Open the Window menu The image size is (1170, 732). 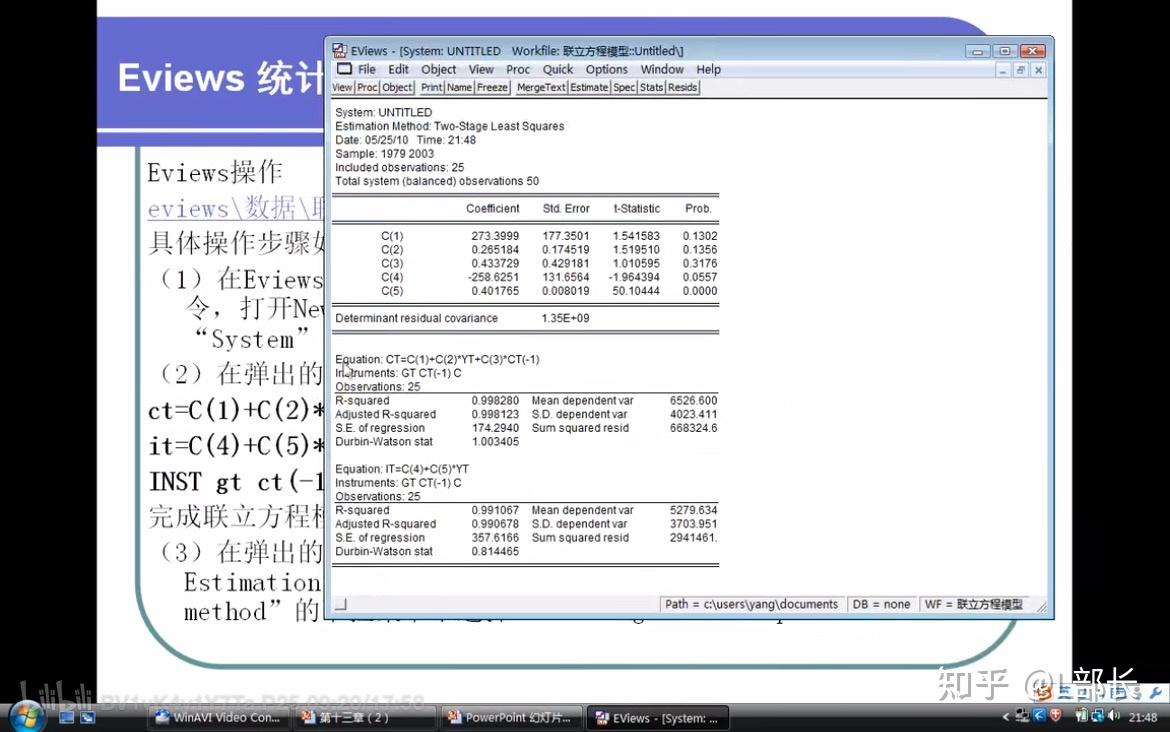click(x=662, y=69)
